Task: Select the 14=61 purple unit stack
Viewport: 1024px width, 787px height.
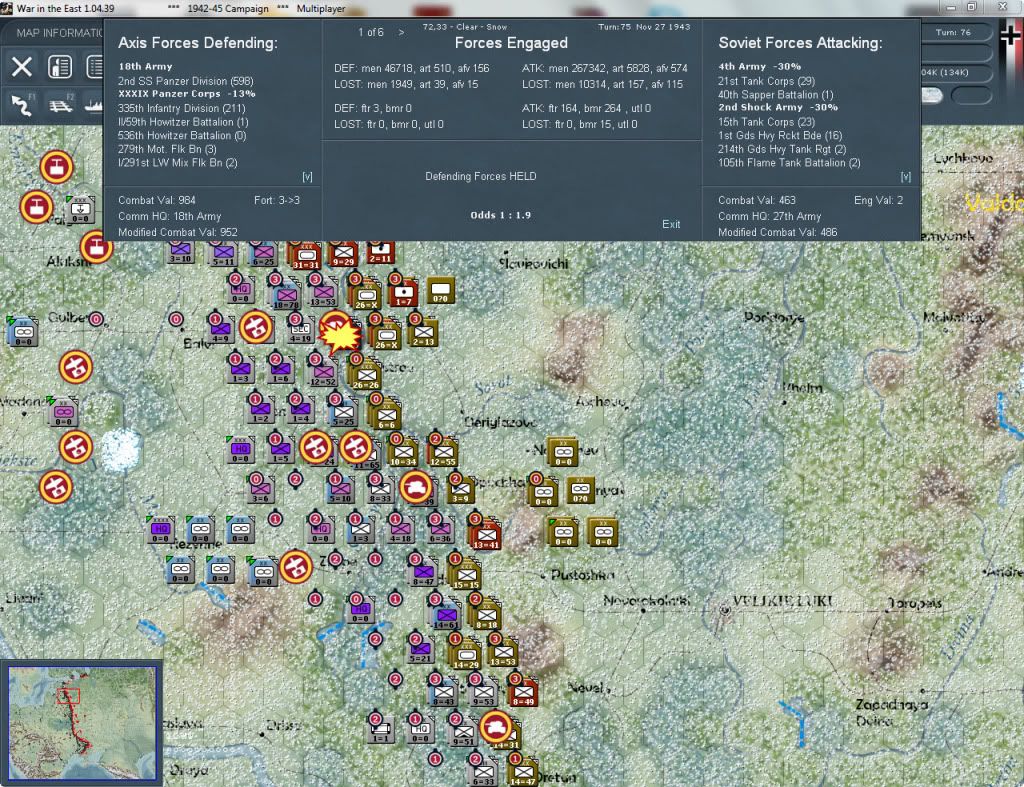Action: click(445, 616)
